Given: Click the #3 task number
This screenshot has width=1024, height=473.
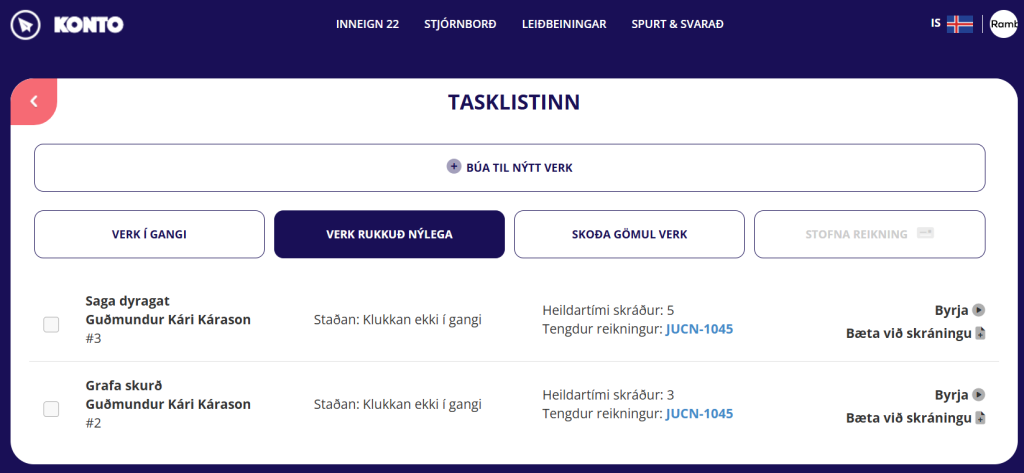Looking at the screenshot, I should (x=93, y=338).
